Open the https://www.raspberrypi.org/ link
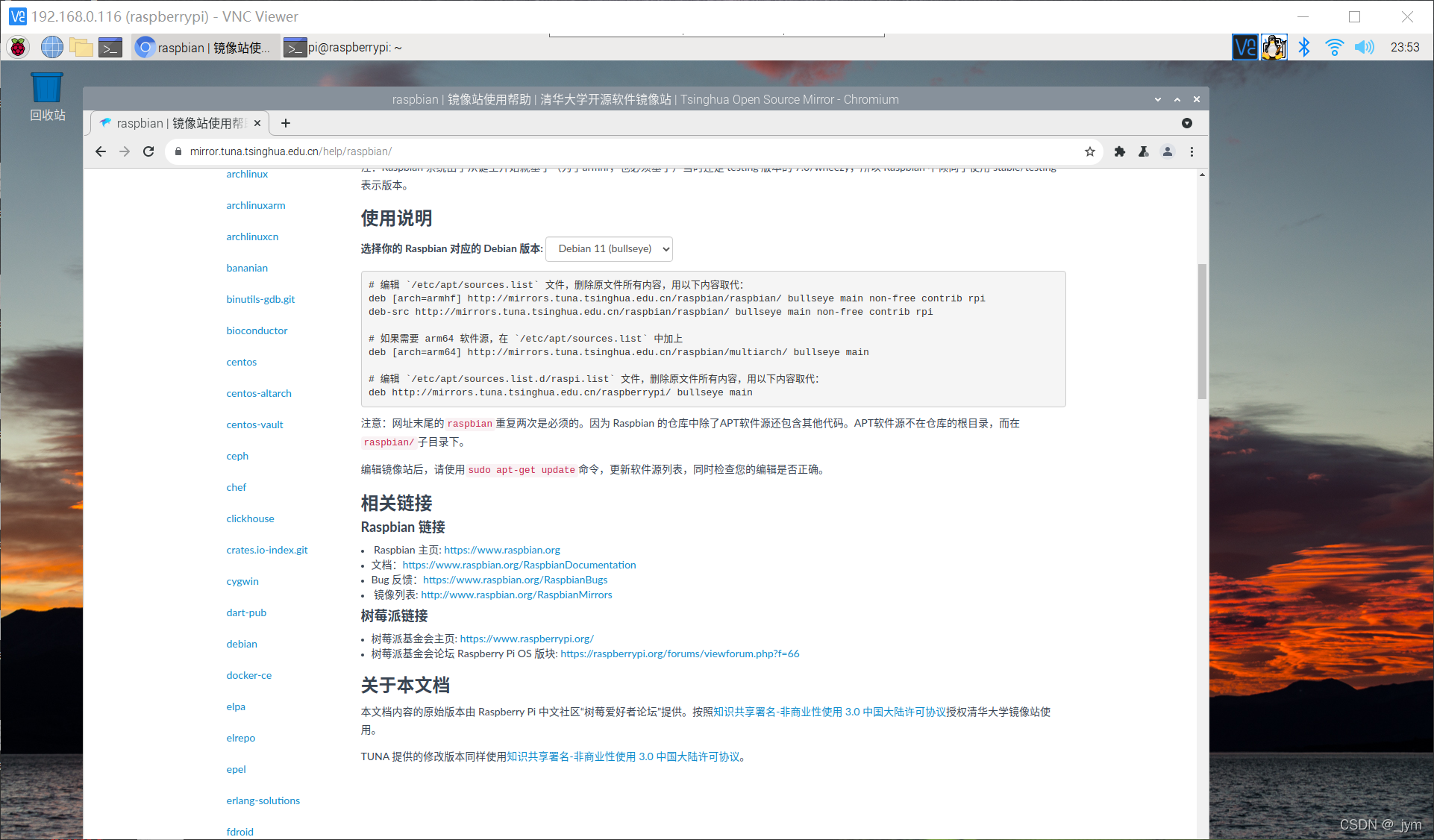 pos(525,639)
